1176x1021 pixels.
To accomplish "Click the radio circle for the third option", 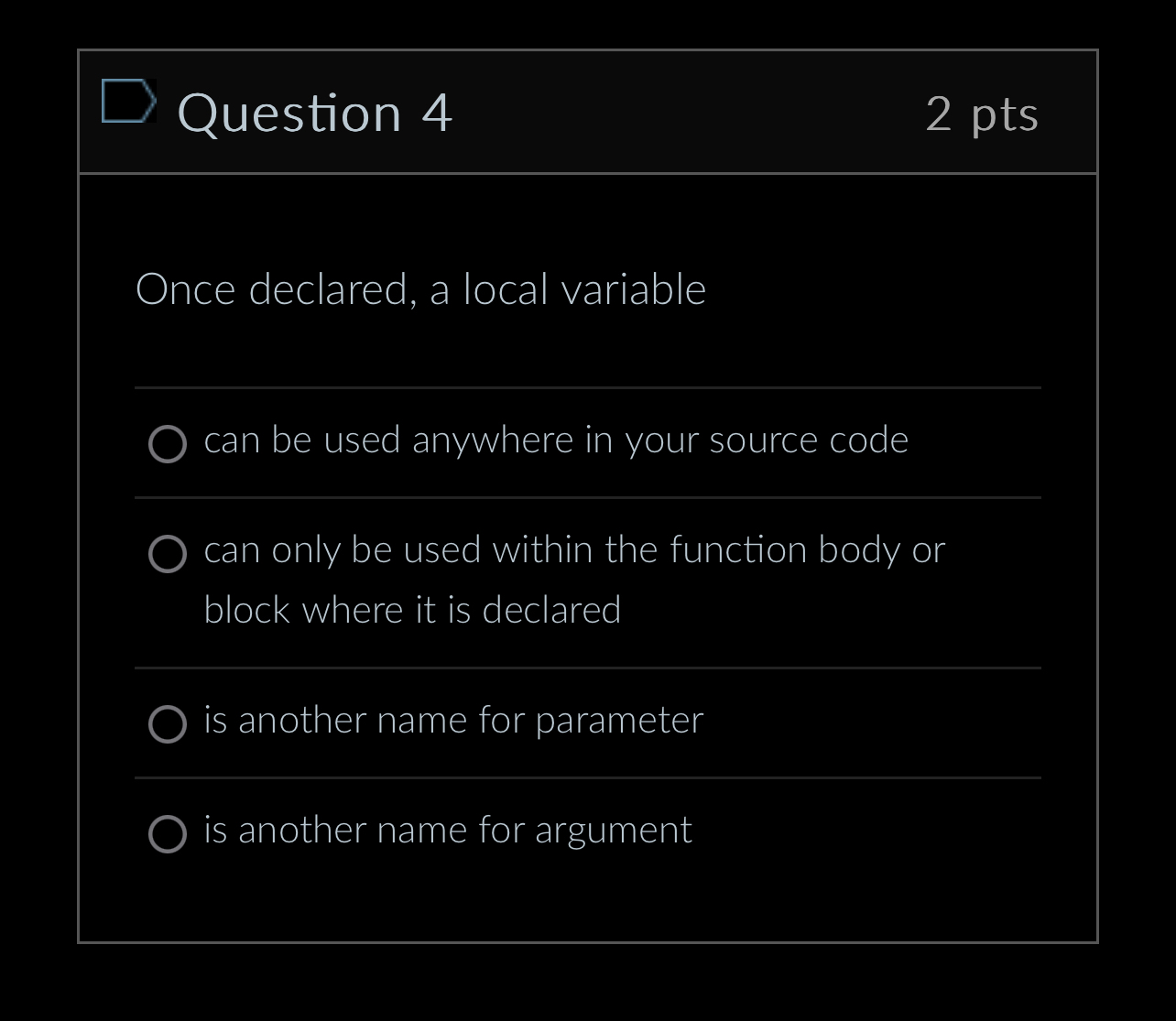I will pyautogui.click(x=168, y=724).
